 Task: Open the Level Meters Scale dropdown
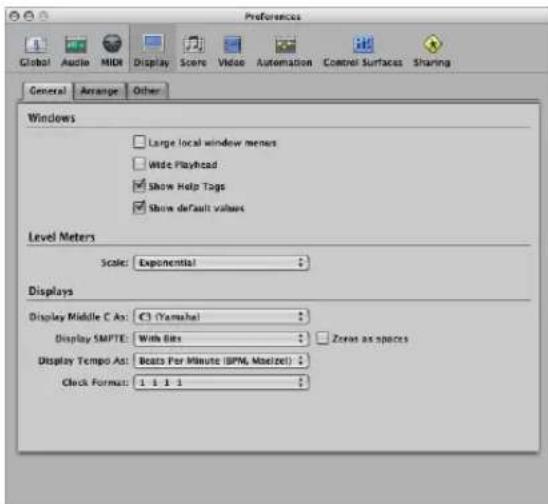coord(222,263)
